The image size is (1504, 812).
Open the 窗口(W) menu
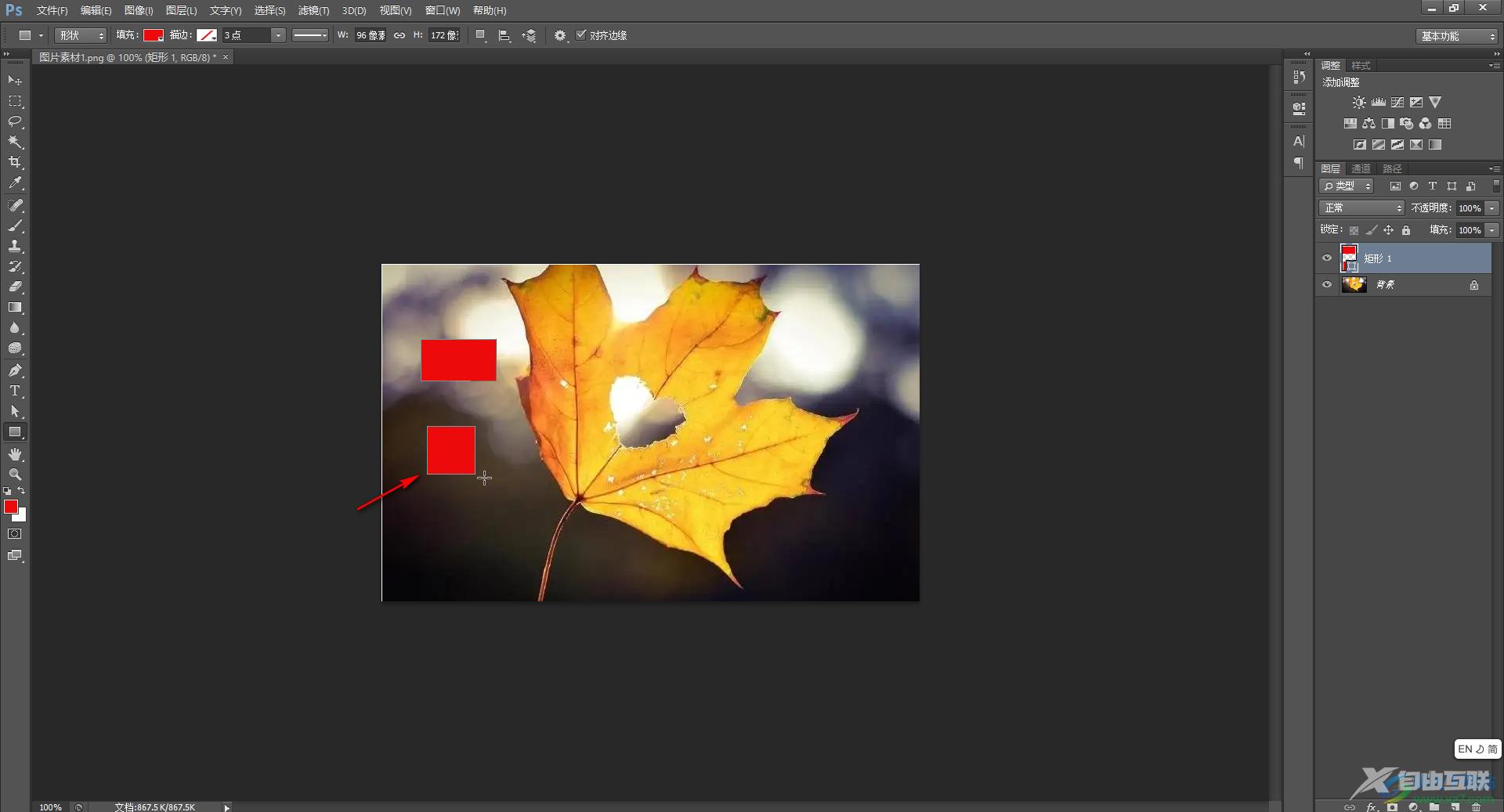[443, 10]
